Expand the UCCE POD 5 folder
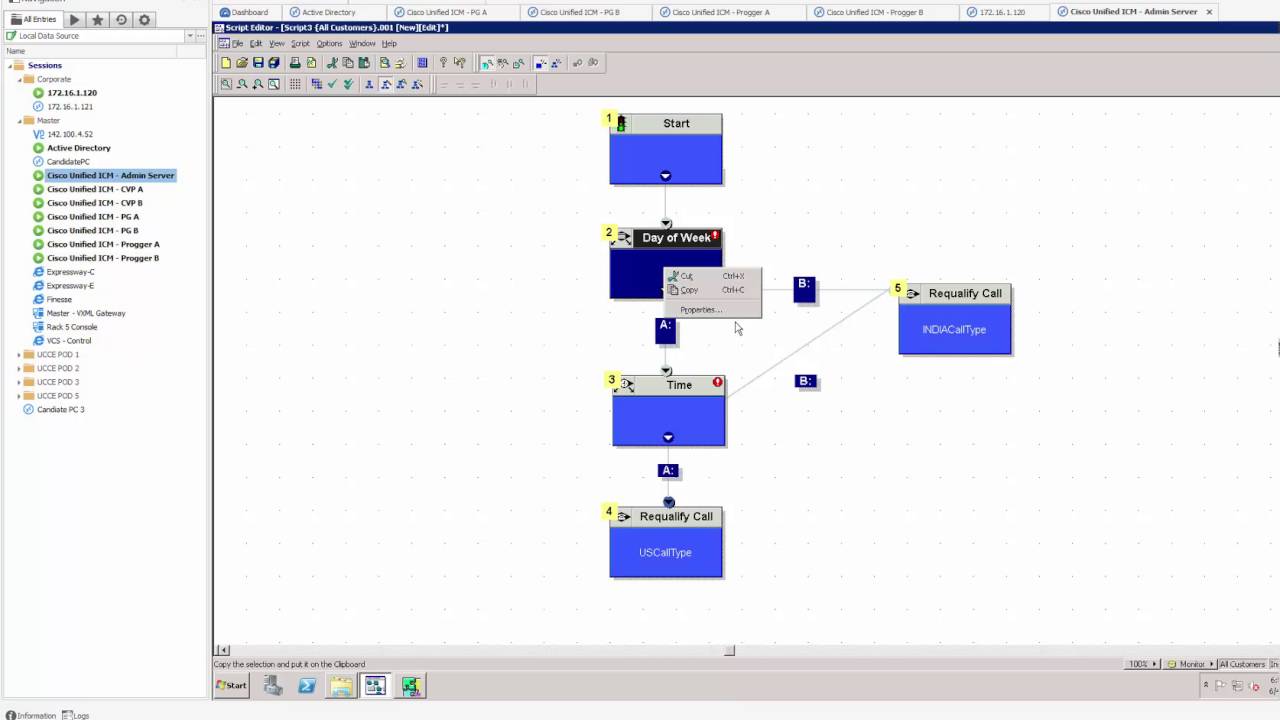The width and height of the screenshot is (1280, 720). click(x=19, y=395)
